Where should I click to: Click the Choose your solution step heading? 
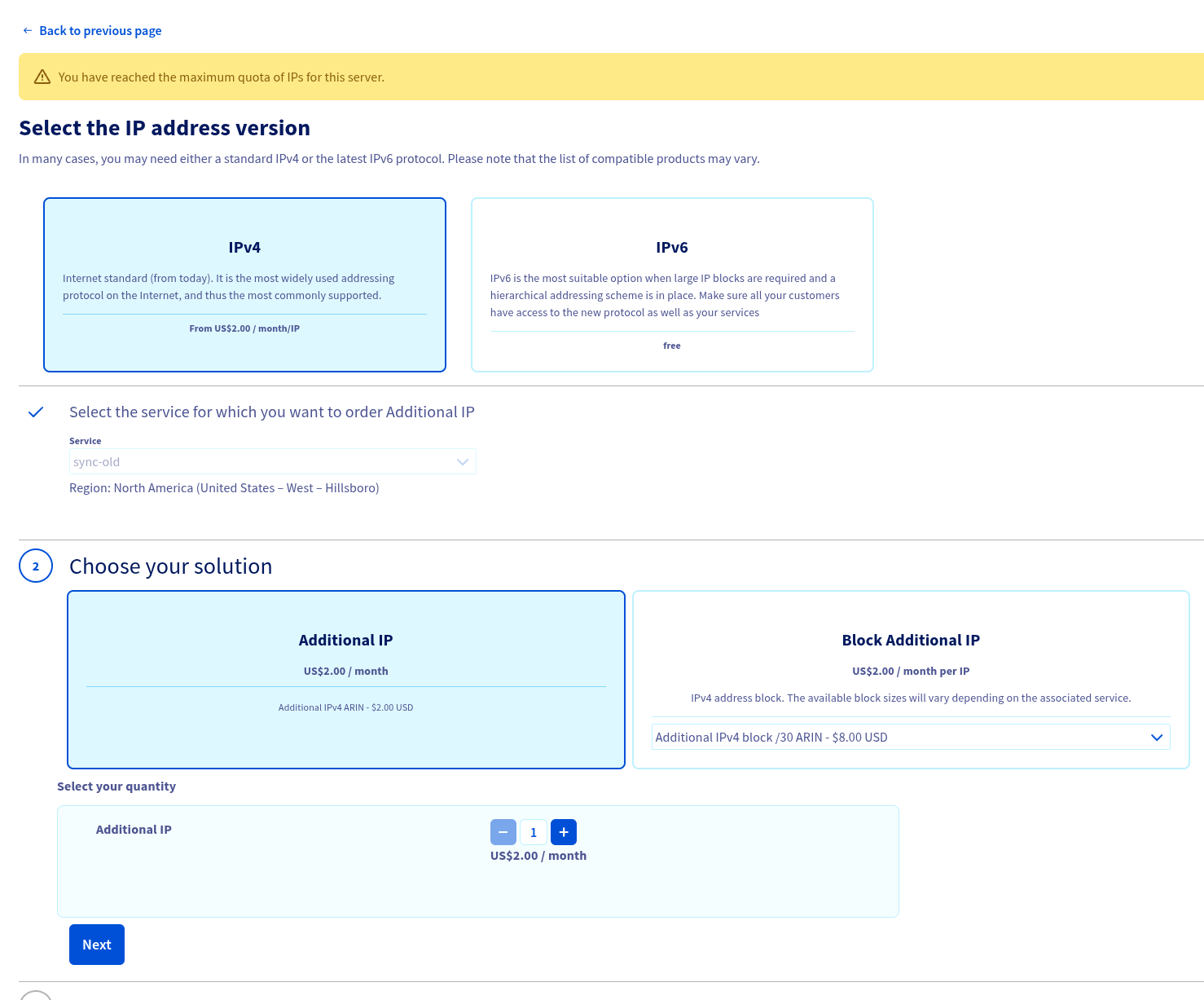171,566
